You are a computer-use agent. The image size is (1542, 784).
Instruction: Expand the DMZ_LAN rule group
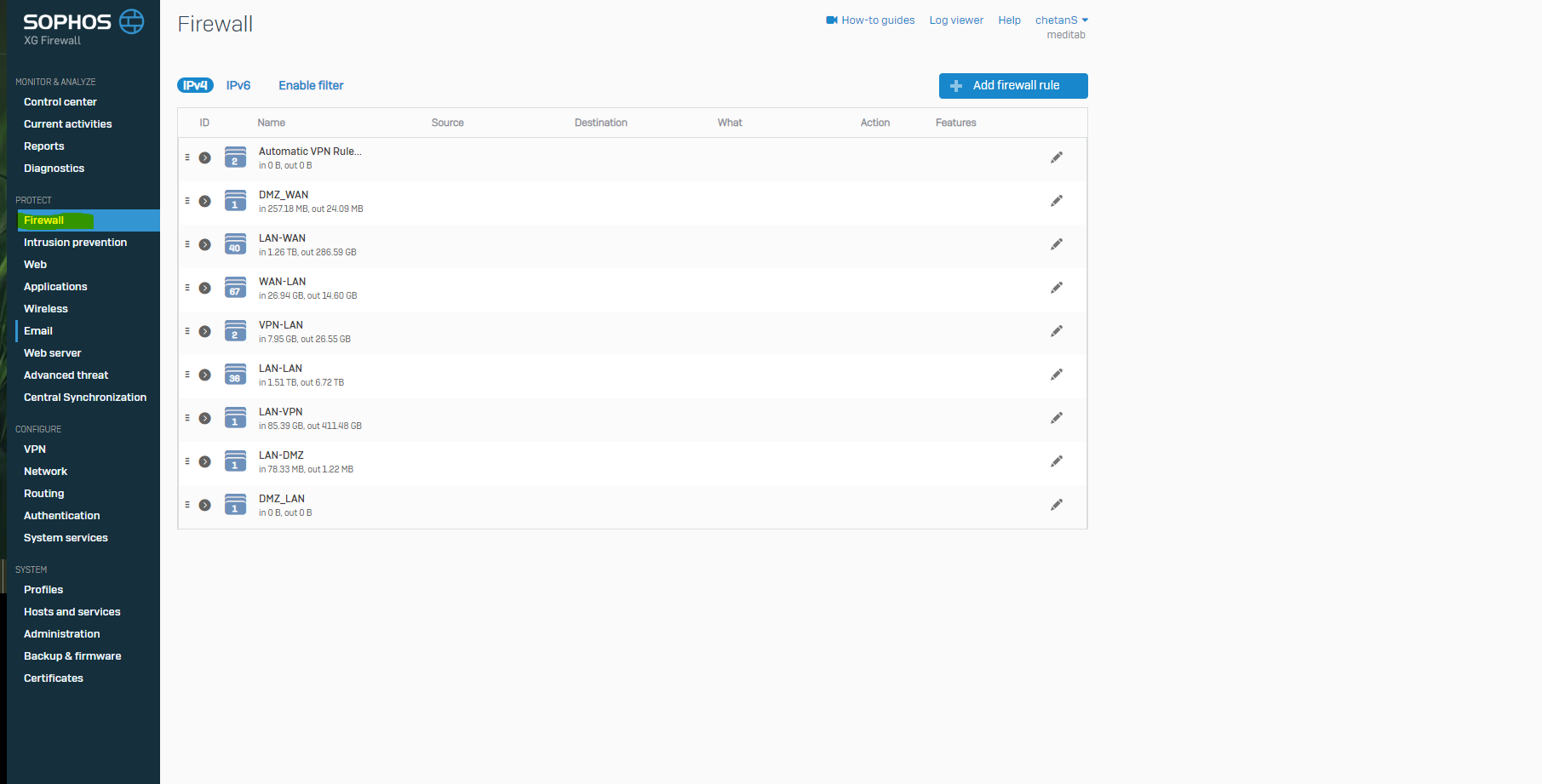pos(205,505)
